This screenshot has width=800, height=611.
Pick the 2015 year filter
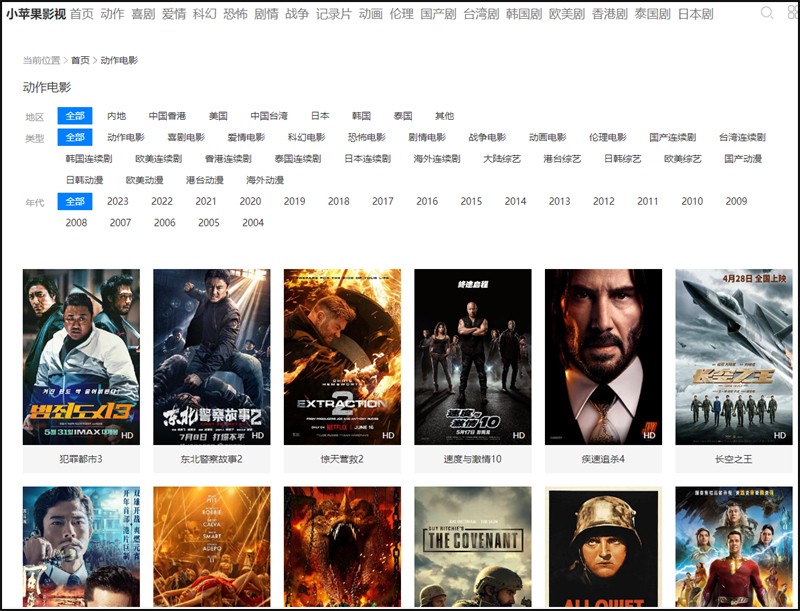coord(471,201)
